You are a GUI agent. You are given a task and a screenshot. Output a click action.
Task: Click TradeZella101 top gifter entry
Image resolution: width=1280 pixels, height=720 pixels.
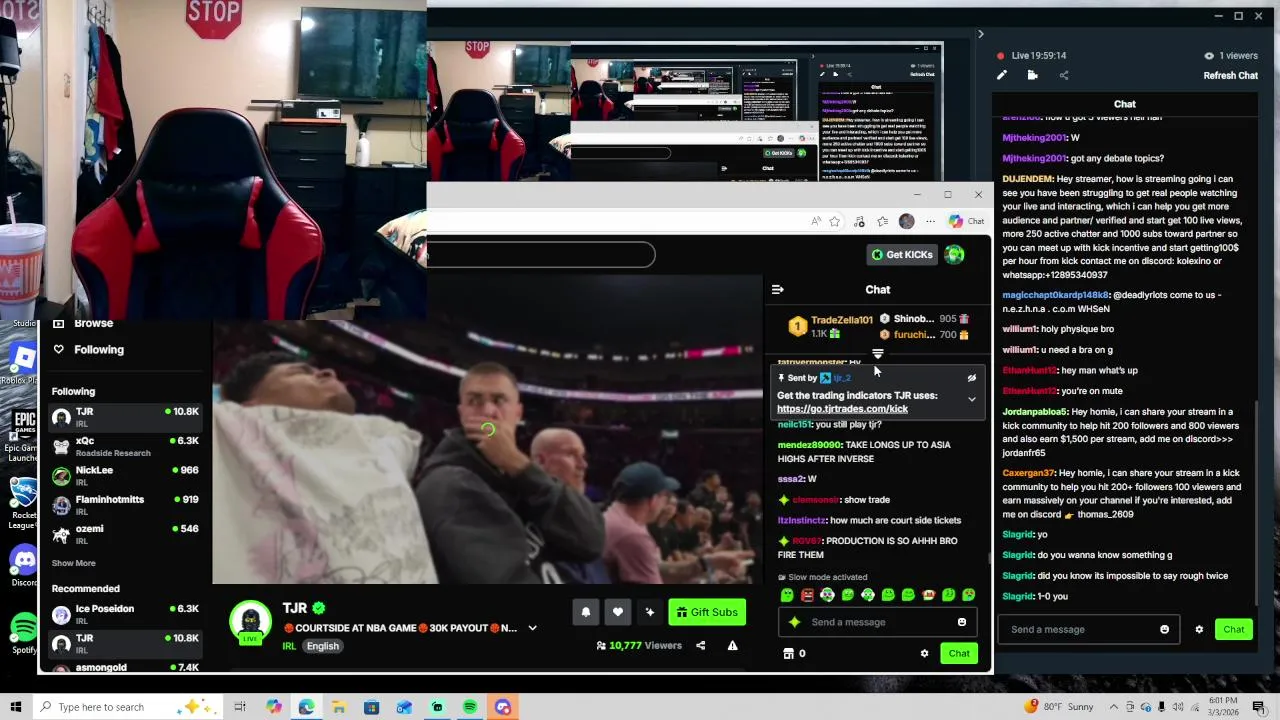[x=830, y=326]
